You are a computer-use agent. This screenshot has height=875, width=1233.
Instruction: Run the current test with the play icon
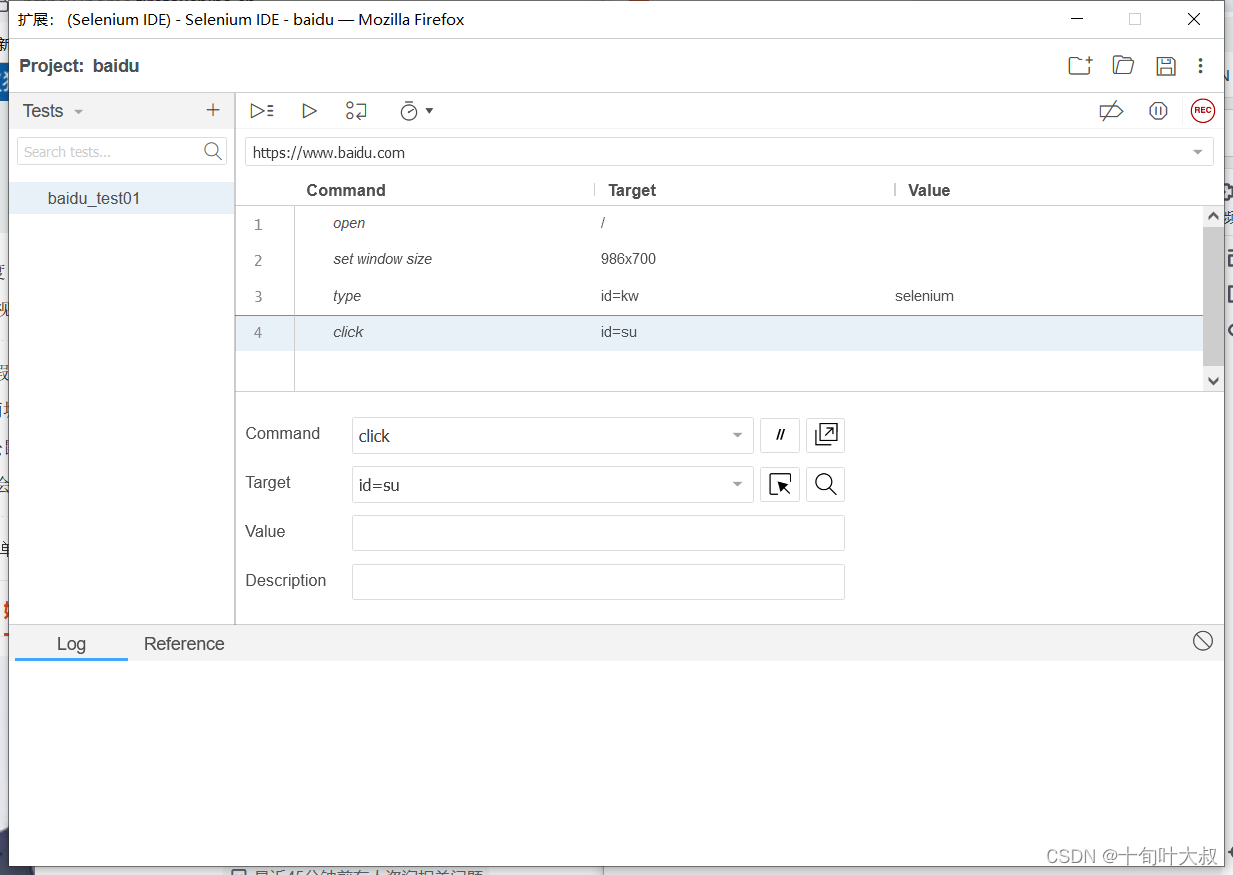[309, 111]
